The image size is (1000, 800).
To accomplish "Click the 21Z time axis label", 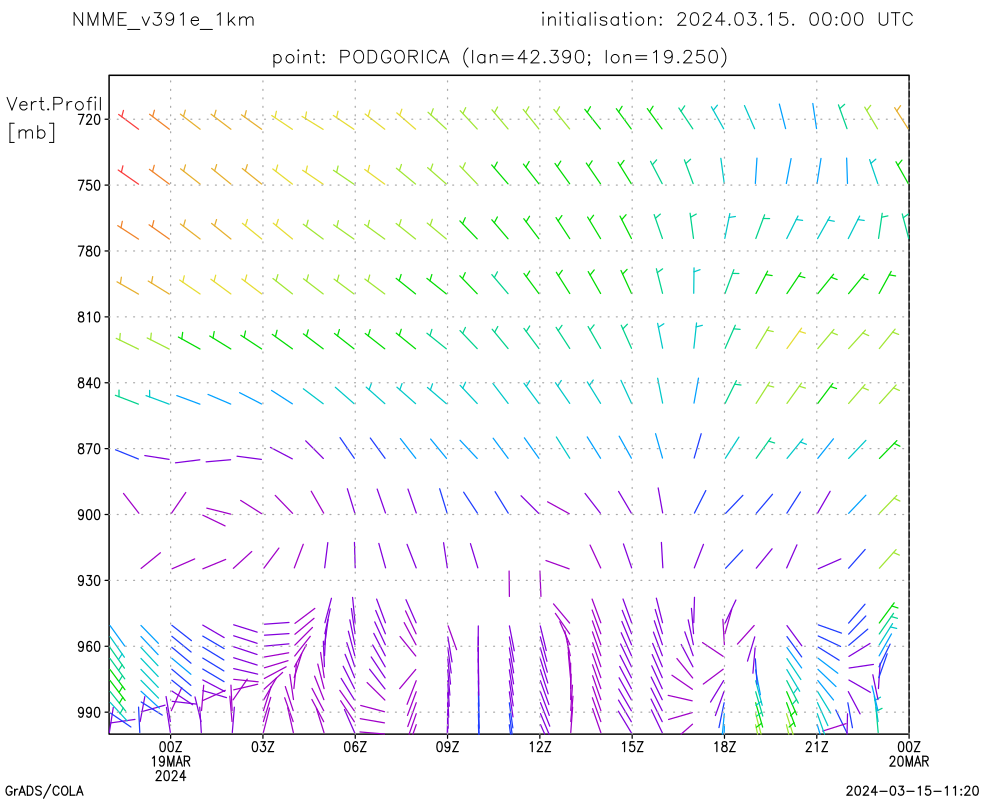I will coord(816,746).
